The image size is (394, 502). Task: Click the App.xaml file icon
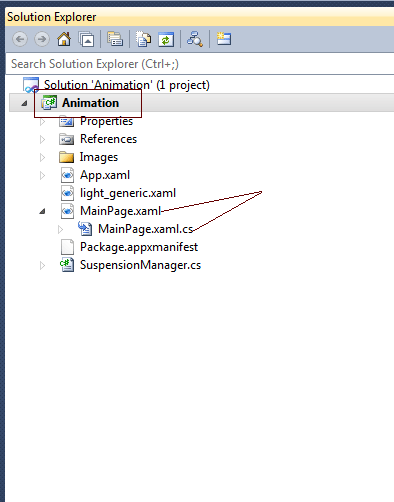point(67,175)
